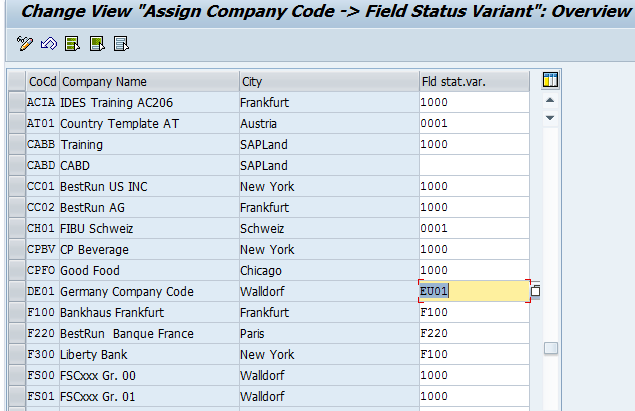Click the Undo change arrow icon

click(49, 43)
